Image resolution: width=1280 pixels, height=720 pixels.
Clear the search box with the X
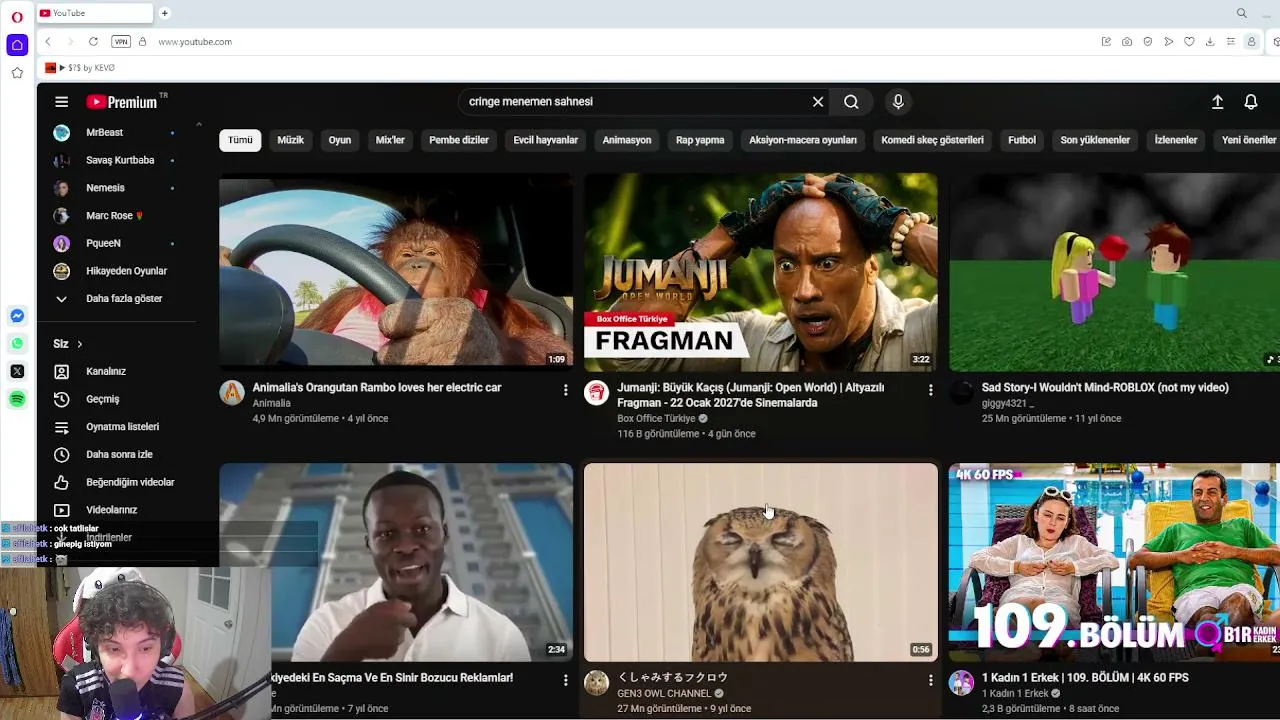[x=818, y=102]
